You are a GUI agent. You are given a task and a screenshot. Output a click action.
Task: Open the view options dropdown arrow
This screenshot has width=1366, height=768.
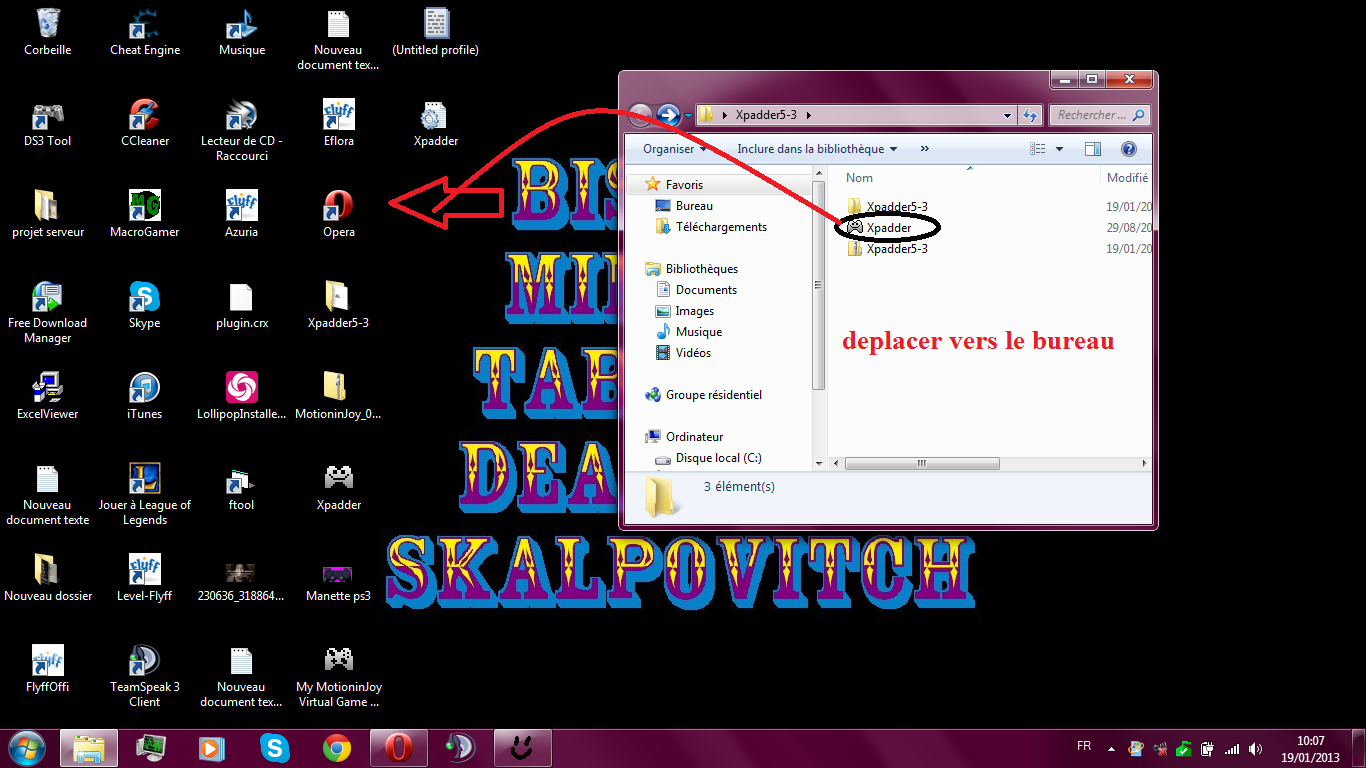click(1061, 149)
